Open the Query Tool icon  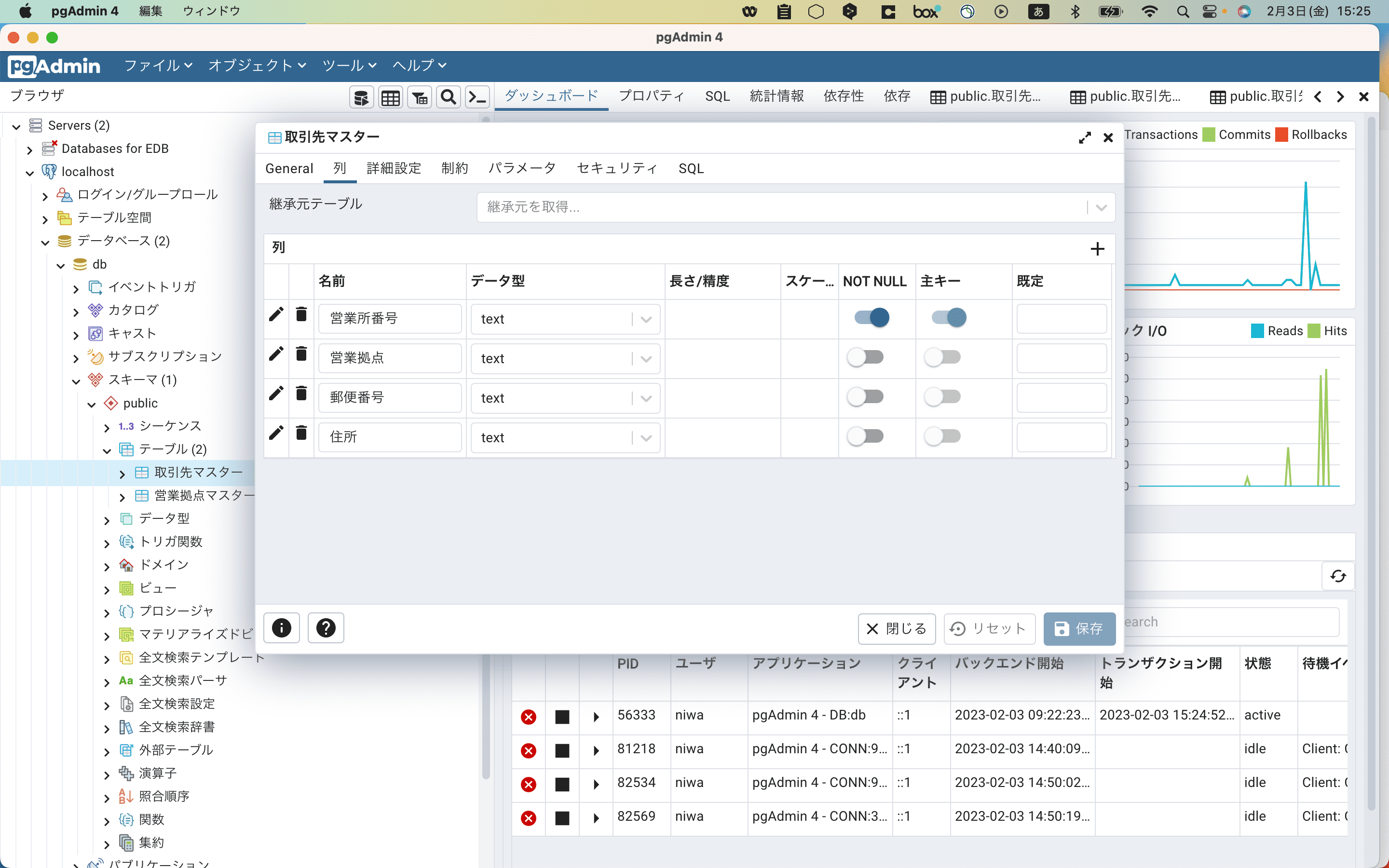coord(362,96)
